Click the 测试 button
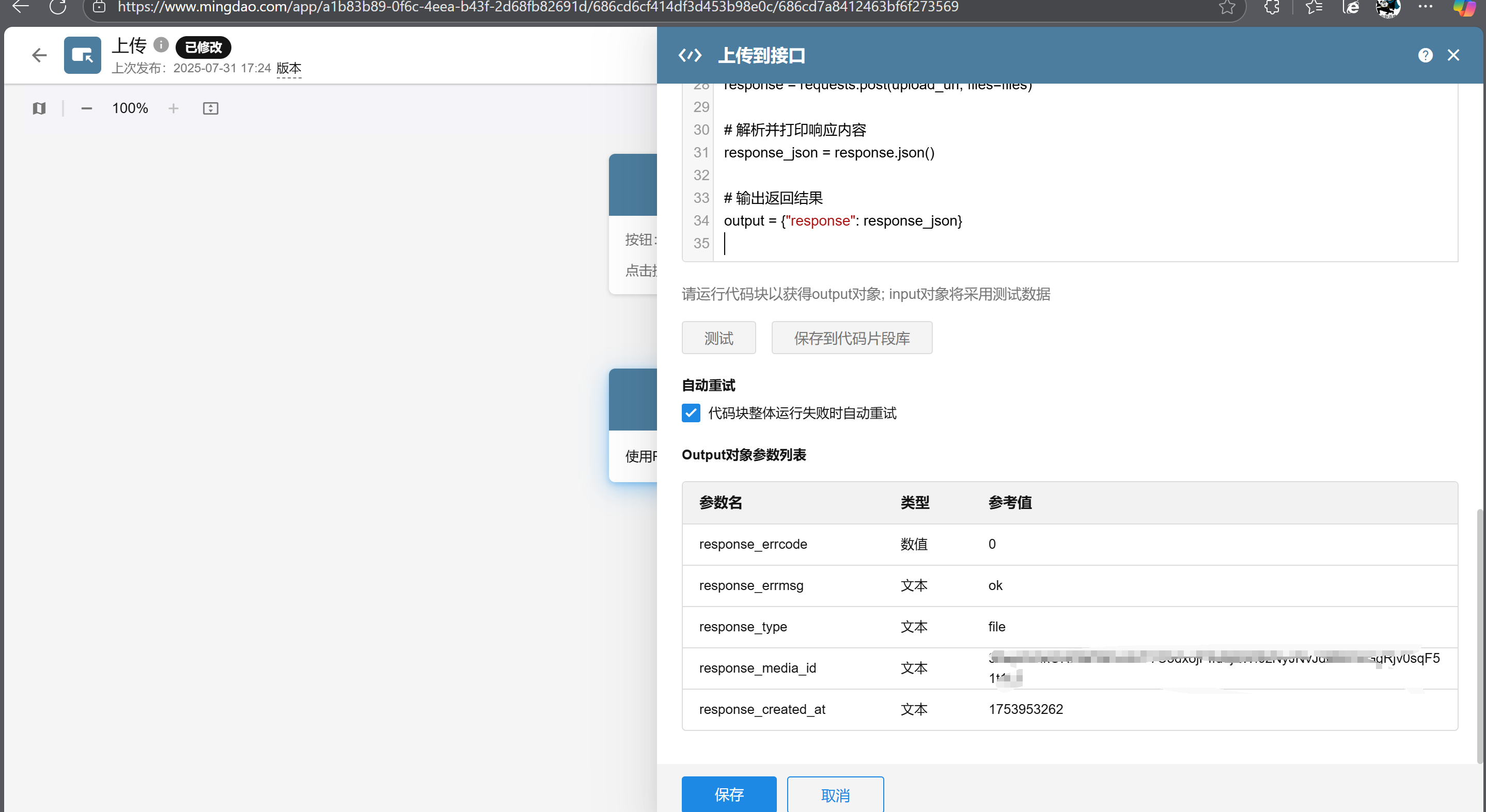1486x812 pixels. (x=718, y=338)
